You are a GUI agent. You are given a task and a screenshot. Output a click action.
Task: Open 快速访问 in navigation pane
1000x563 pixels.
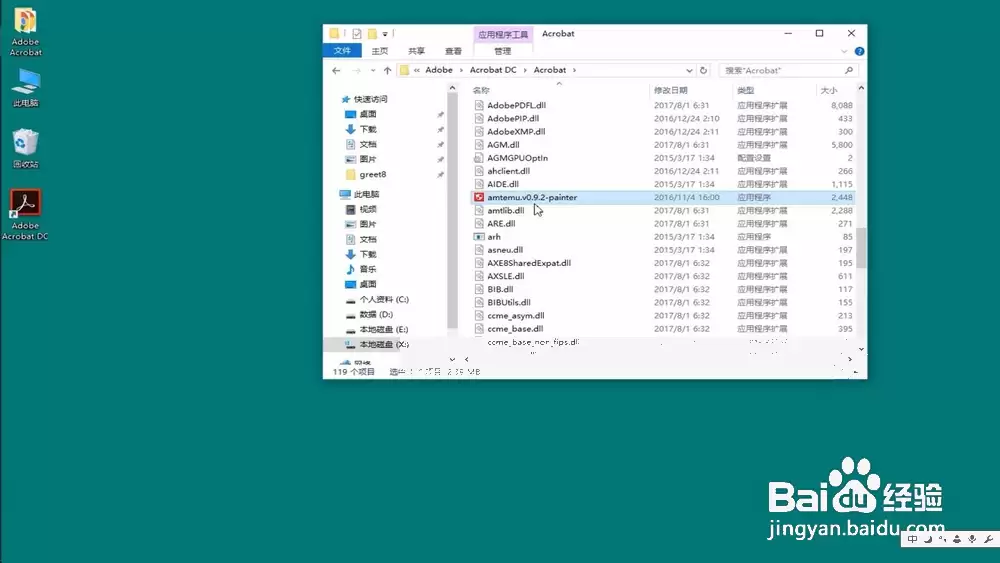[x=371, y=99]
